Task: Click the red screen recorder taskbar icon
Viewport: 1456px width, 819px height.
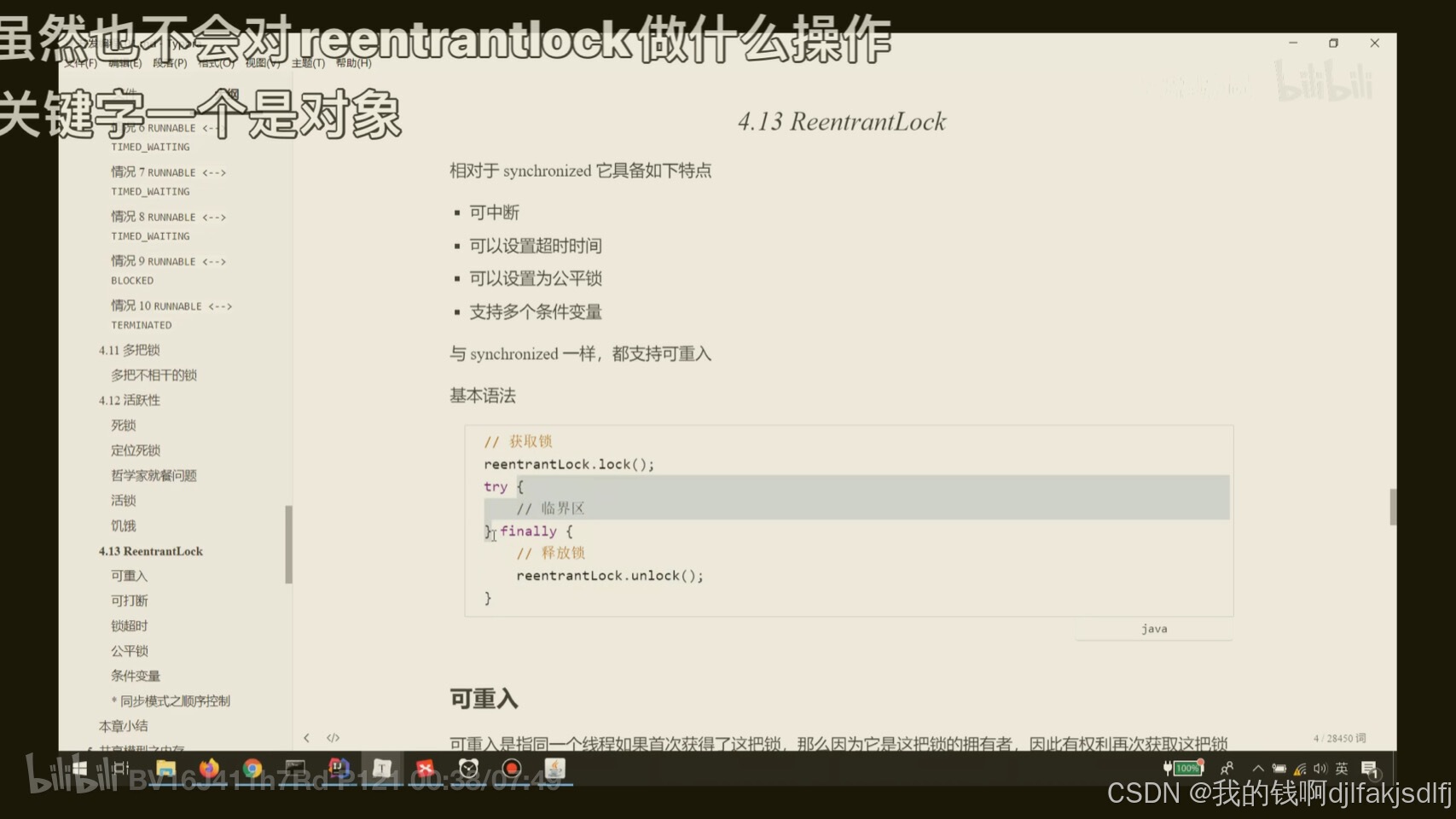Action: pyautogui.click(x=512, y=769)
